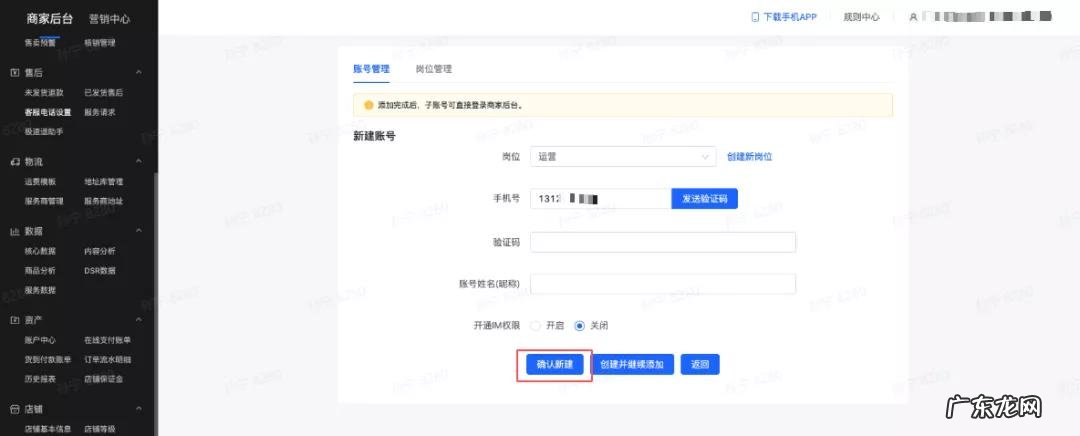Open the 创建新岗位 link

[x=749, y=157]
